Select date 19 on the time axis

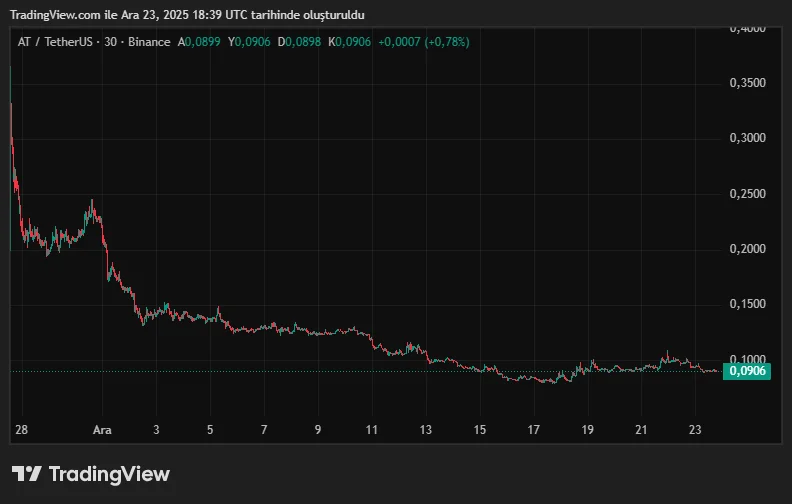[x=587, y=430]
